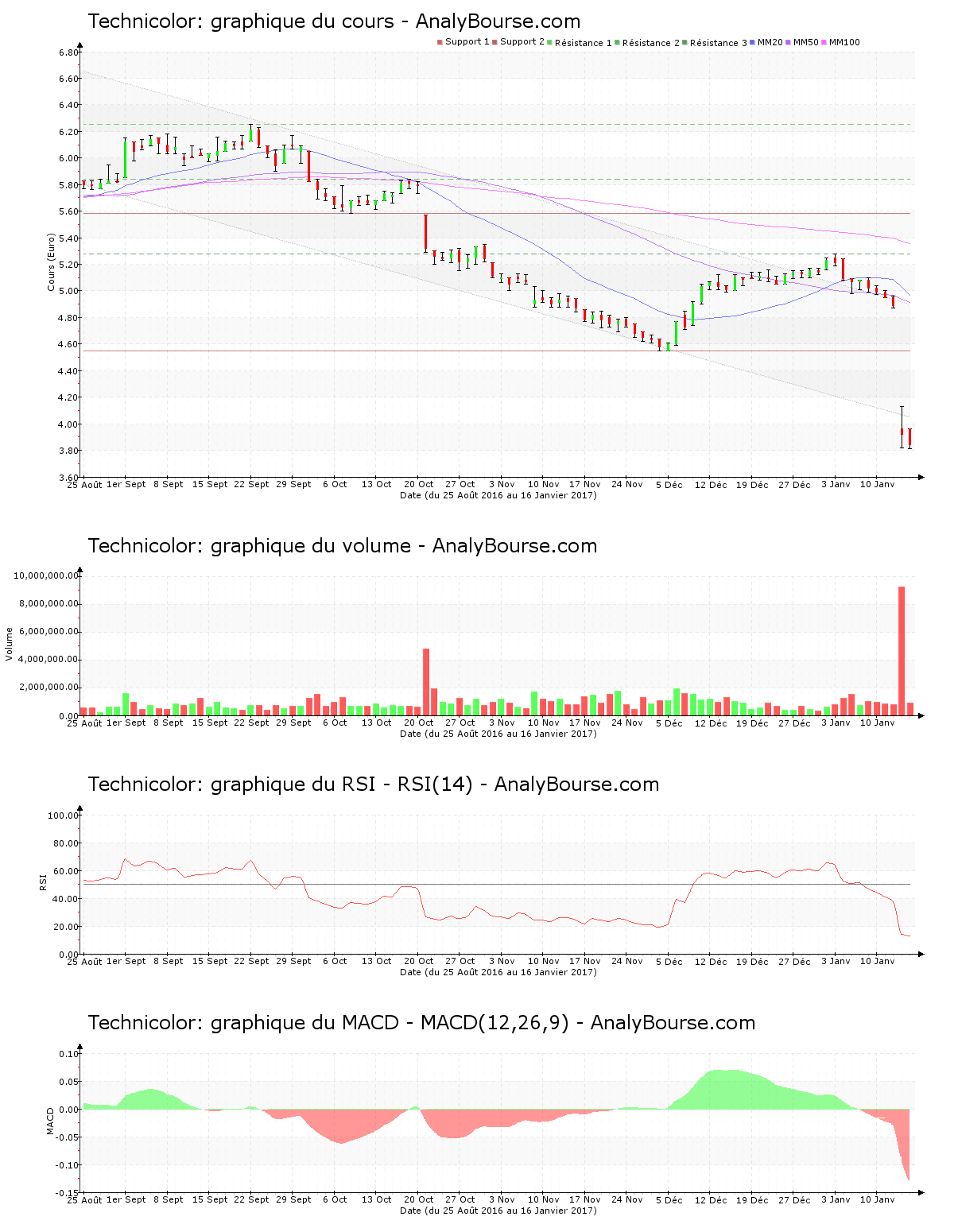The height and width of the screenshot is (1232, 954).
Task: Click the tallest red volume bar in January
Action: (902, 651)
